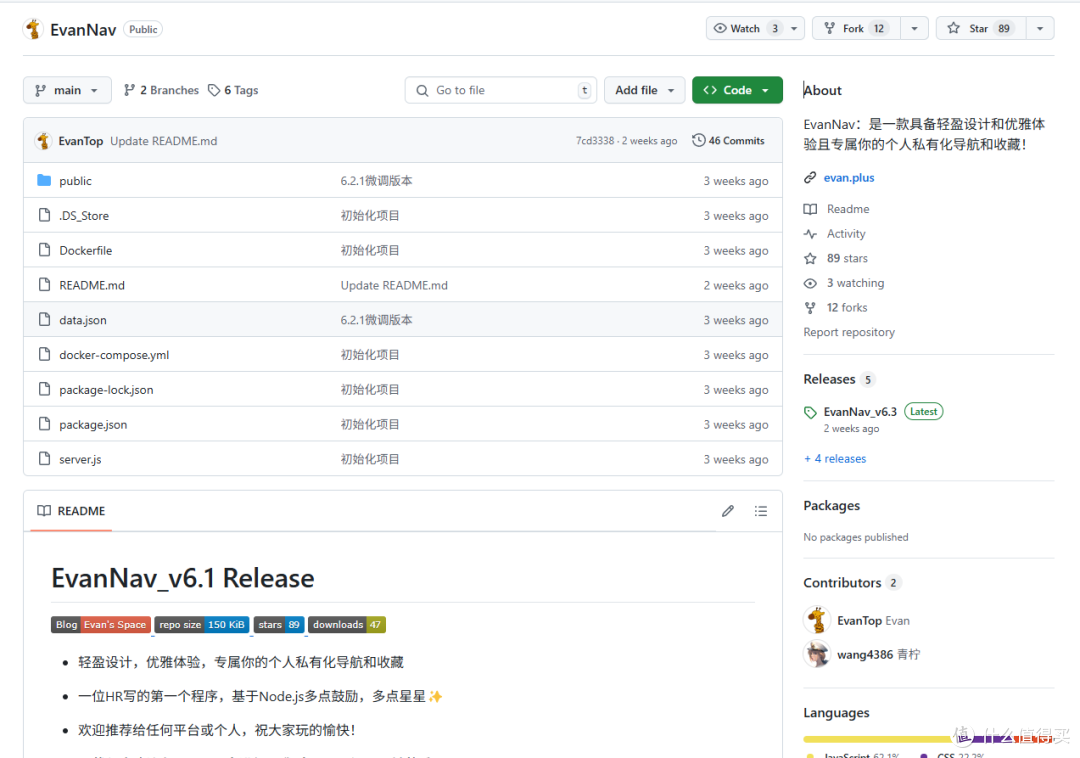Image resolution: width=1080 pixels, height=758 pixels.
Task: Toggle Watch for the repository
Action: (746, 28)
